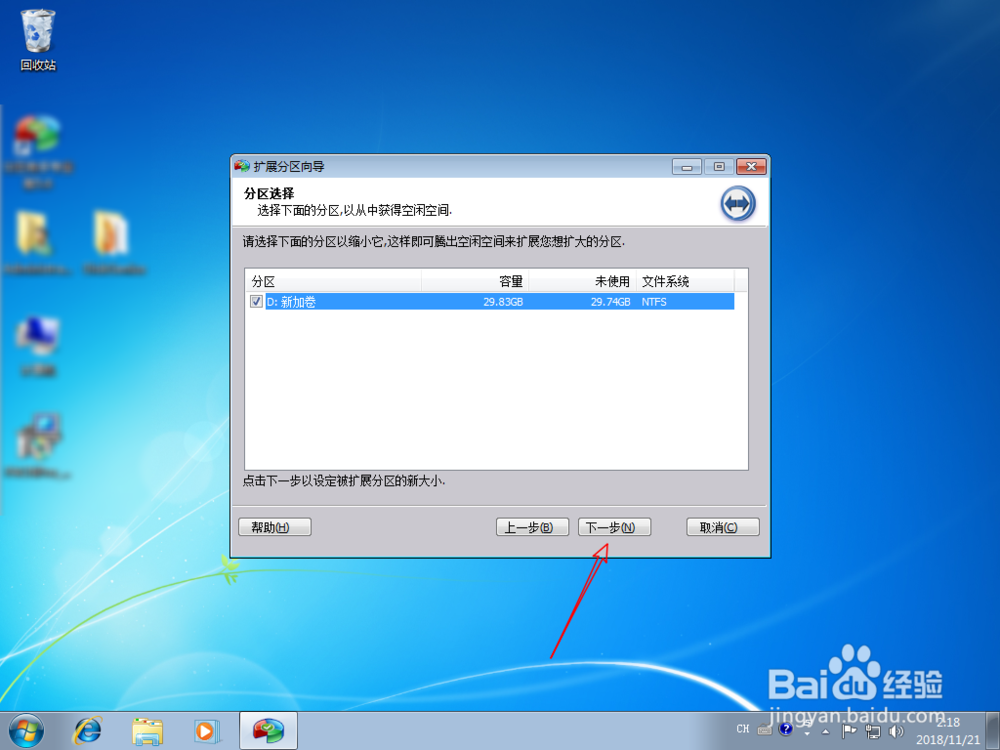Image resolution: width=1000 pixels, height=750 pixels.
Task: Open Action Center flag icon
Action: 849,731
